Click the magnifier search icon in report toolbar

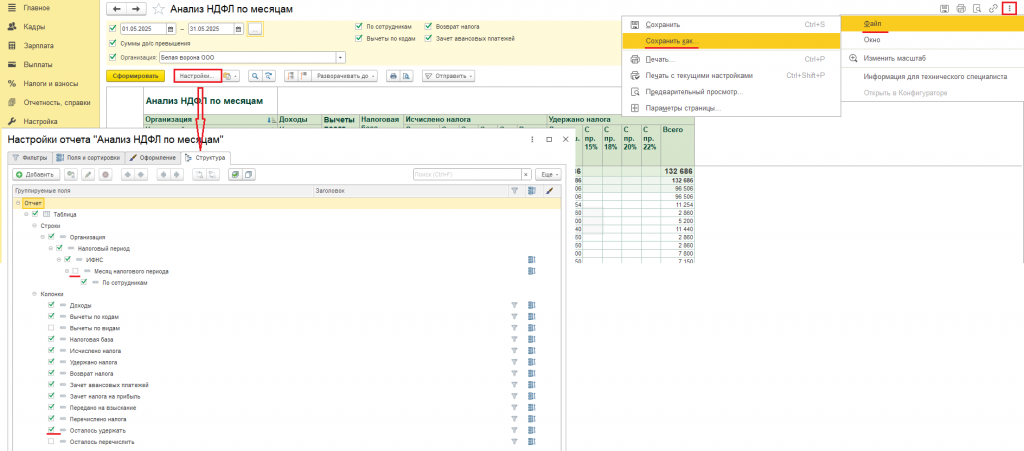pyautogui.click(x=255, y=76)
